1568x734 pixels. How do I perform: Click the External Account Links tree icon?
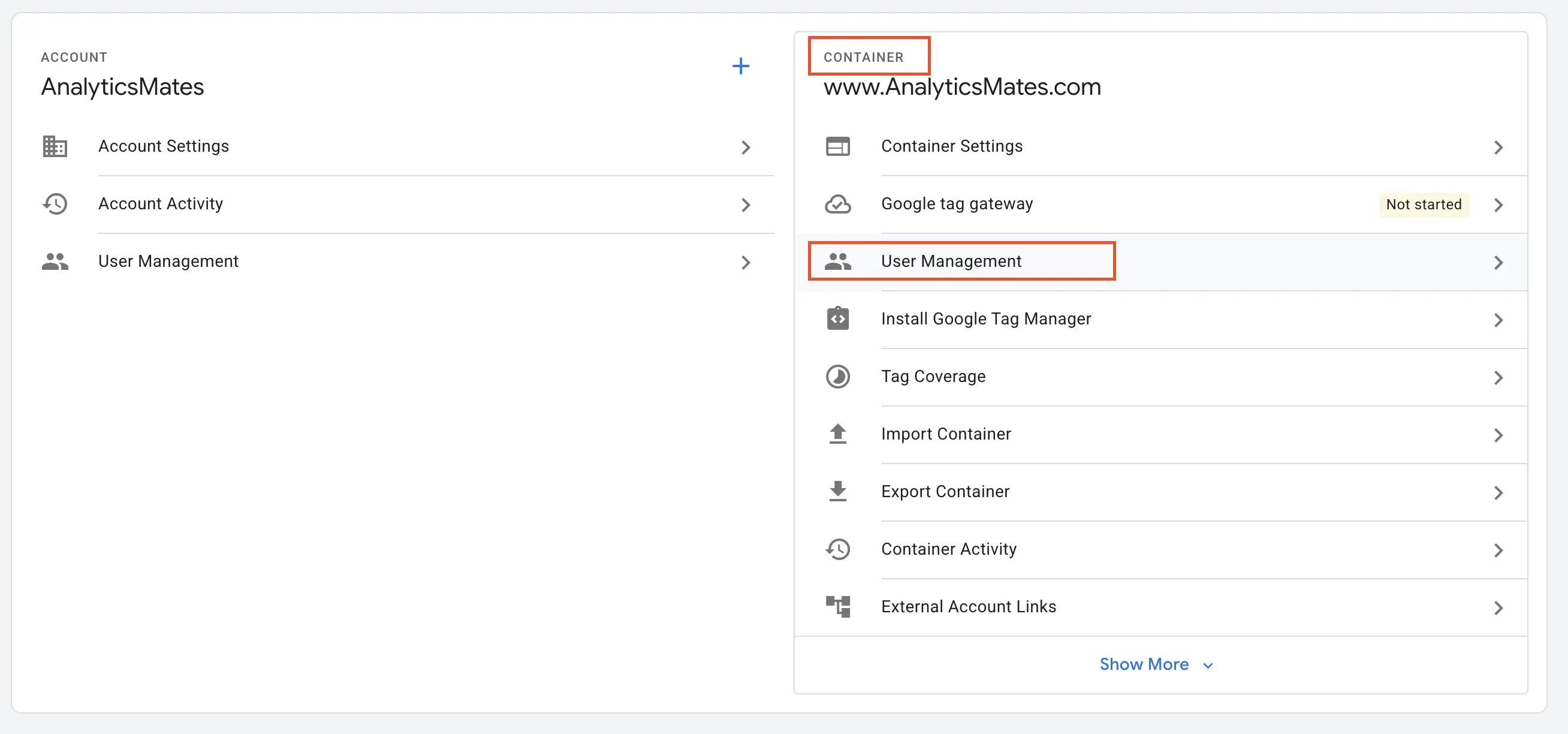pos(837,606)
